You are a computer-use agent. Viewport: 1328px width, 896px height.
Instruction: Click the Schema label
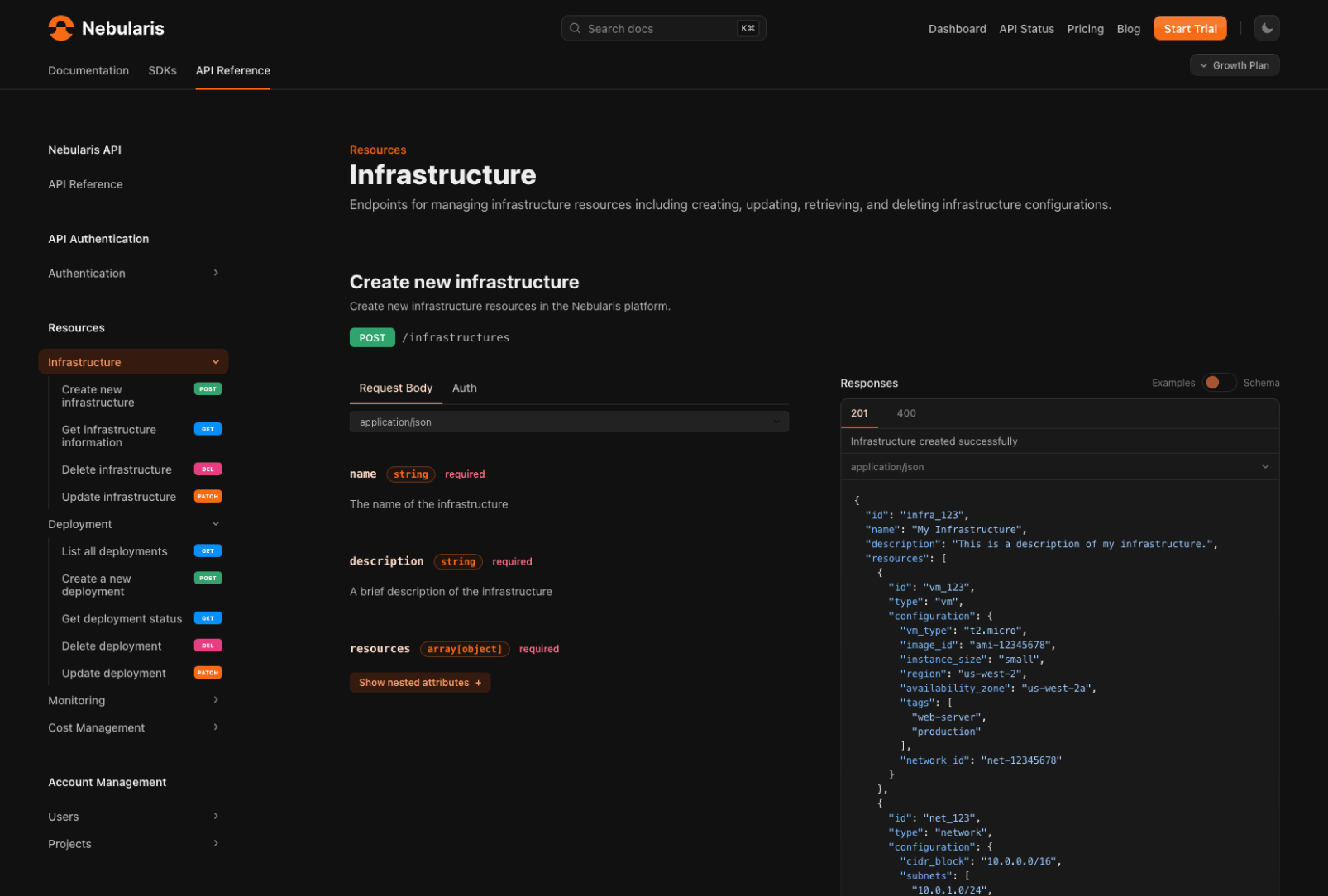click(x=1261, y=383)
